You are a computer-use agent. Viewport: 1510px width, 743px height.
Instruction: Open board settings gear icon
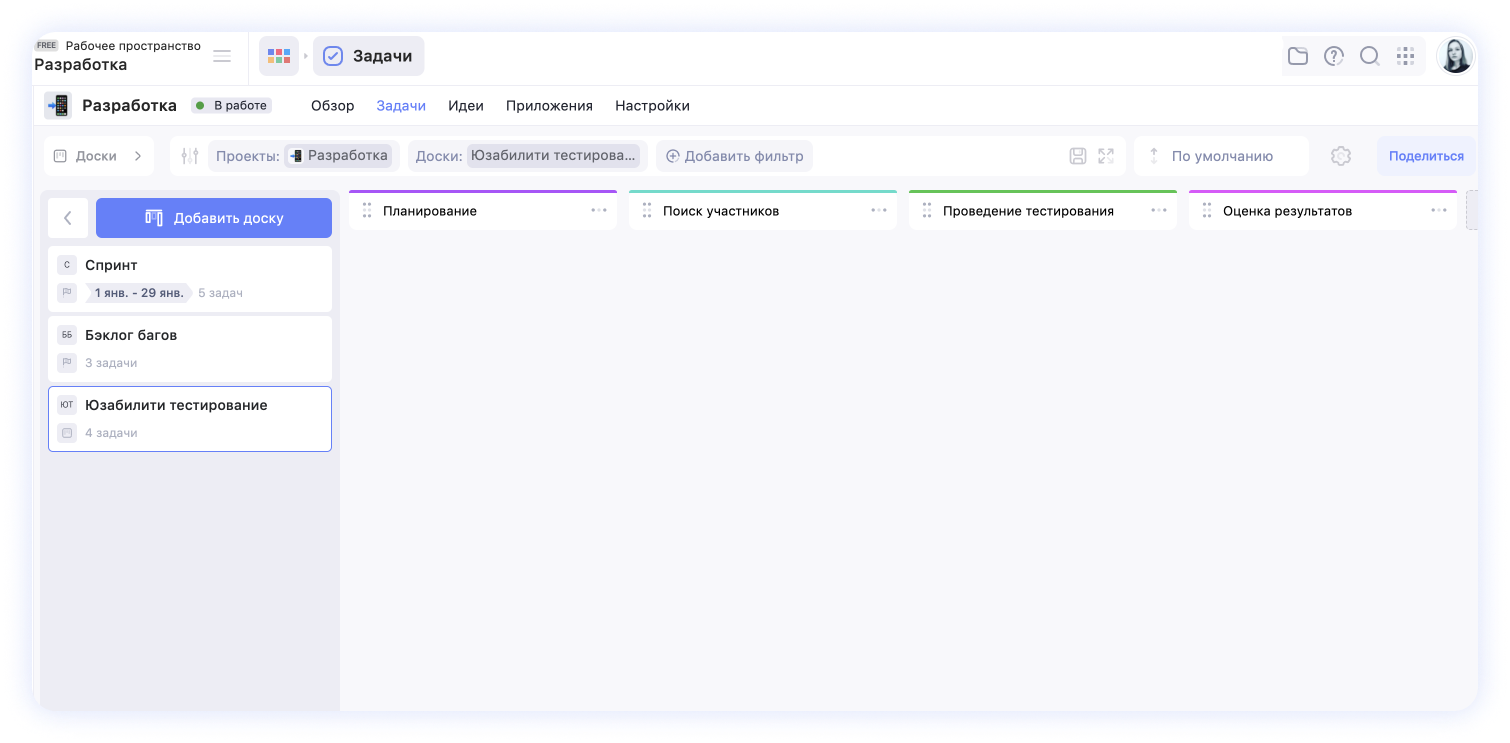[x=1341, y=156]
